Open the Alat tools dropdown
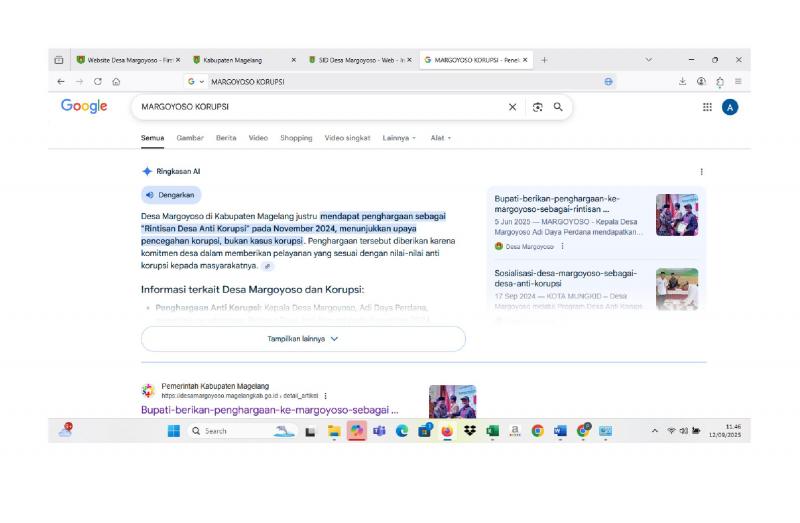Viewport: 800px width, 523px height. (x=441, y=138)
